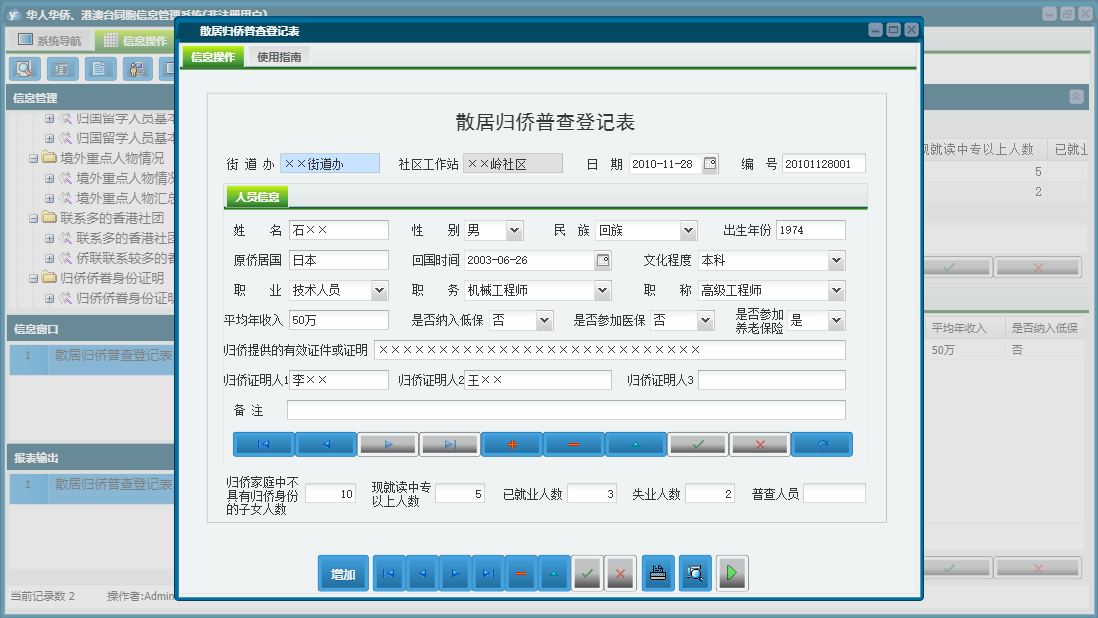Expand the 民族 dropdown list
This screenshot has width=1098, height=618.
pos(688,231)
